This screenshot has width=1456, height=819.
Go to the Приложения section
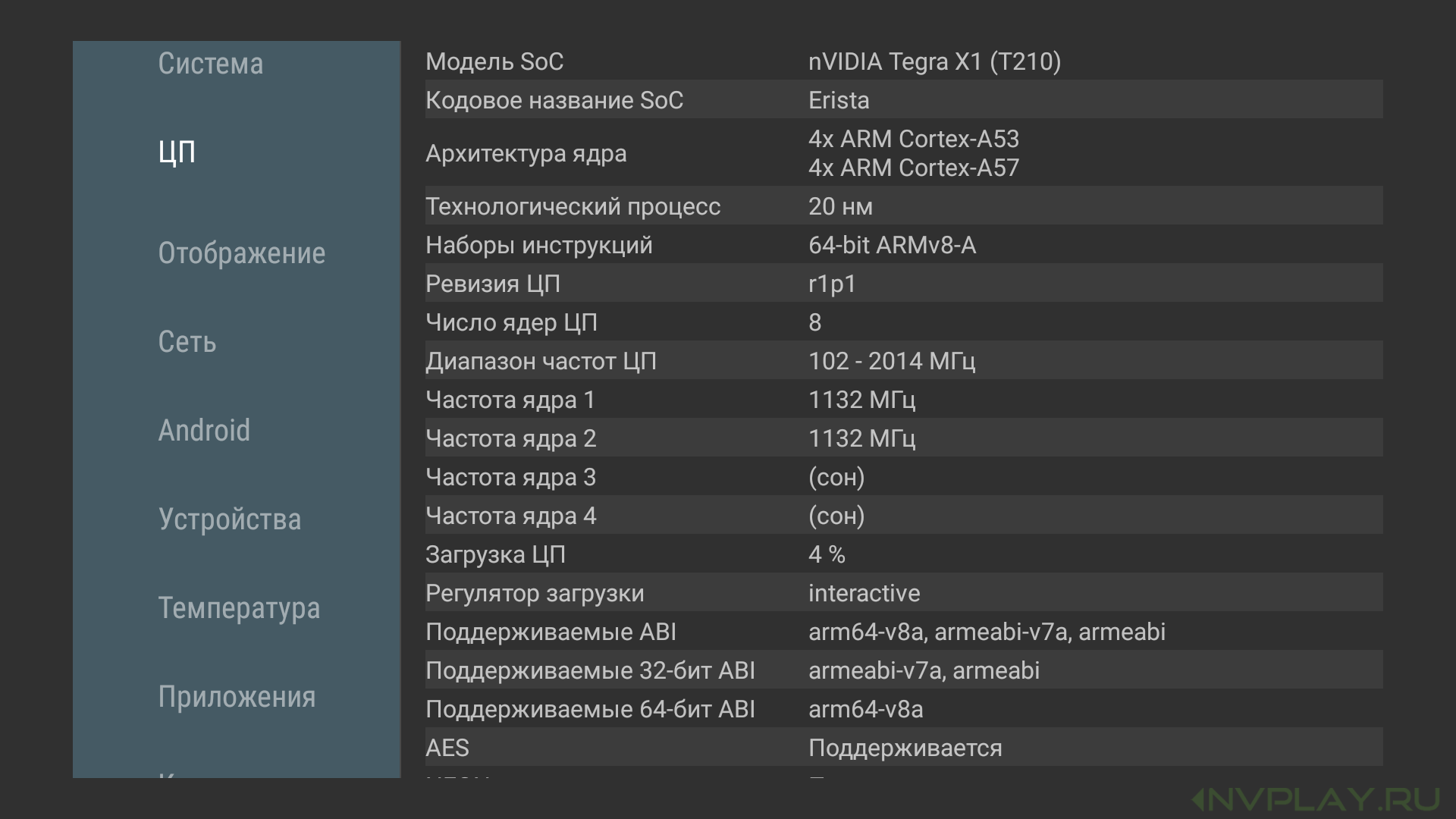tap(237, 697)
